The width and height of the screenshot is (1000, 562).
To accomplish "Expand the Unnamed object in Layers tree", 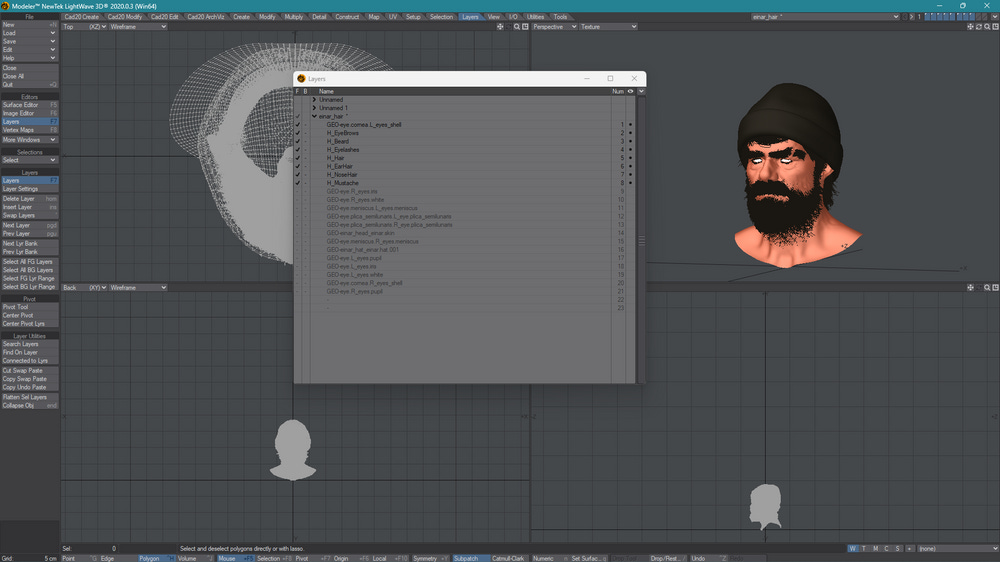I will [x=314, y=100].
